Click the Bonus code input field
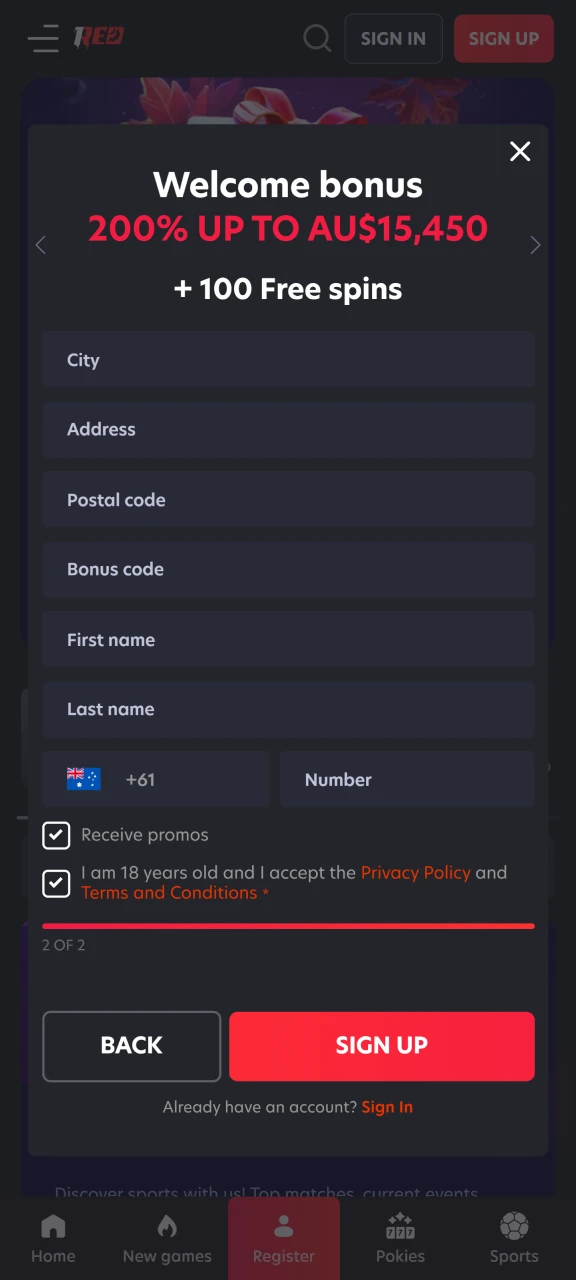Viewport: 576px width, 1280px height. tap(288, 569)
